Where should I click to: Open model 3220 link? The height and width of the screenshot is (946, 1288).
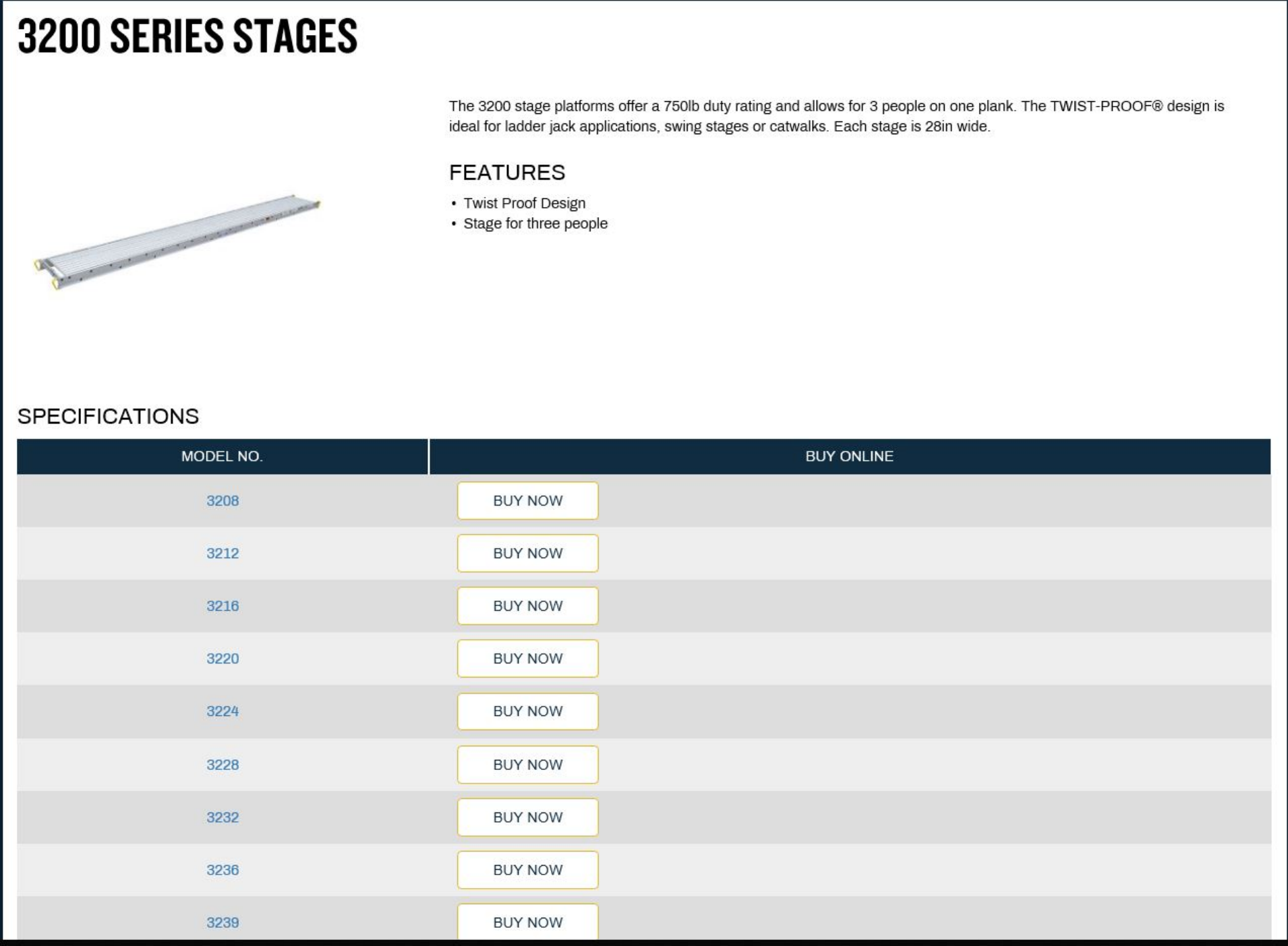(223, 659)
